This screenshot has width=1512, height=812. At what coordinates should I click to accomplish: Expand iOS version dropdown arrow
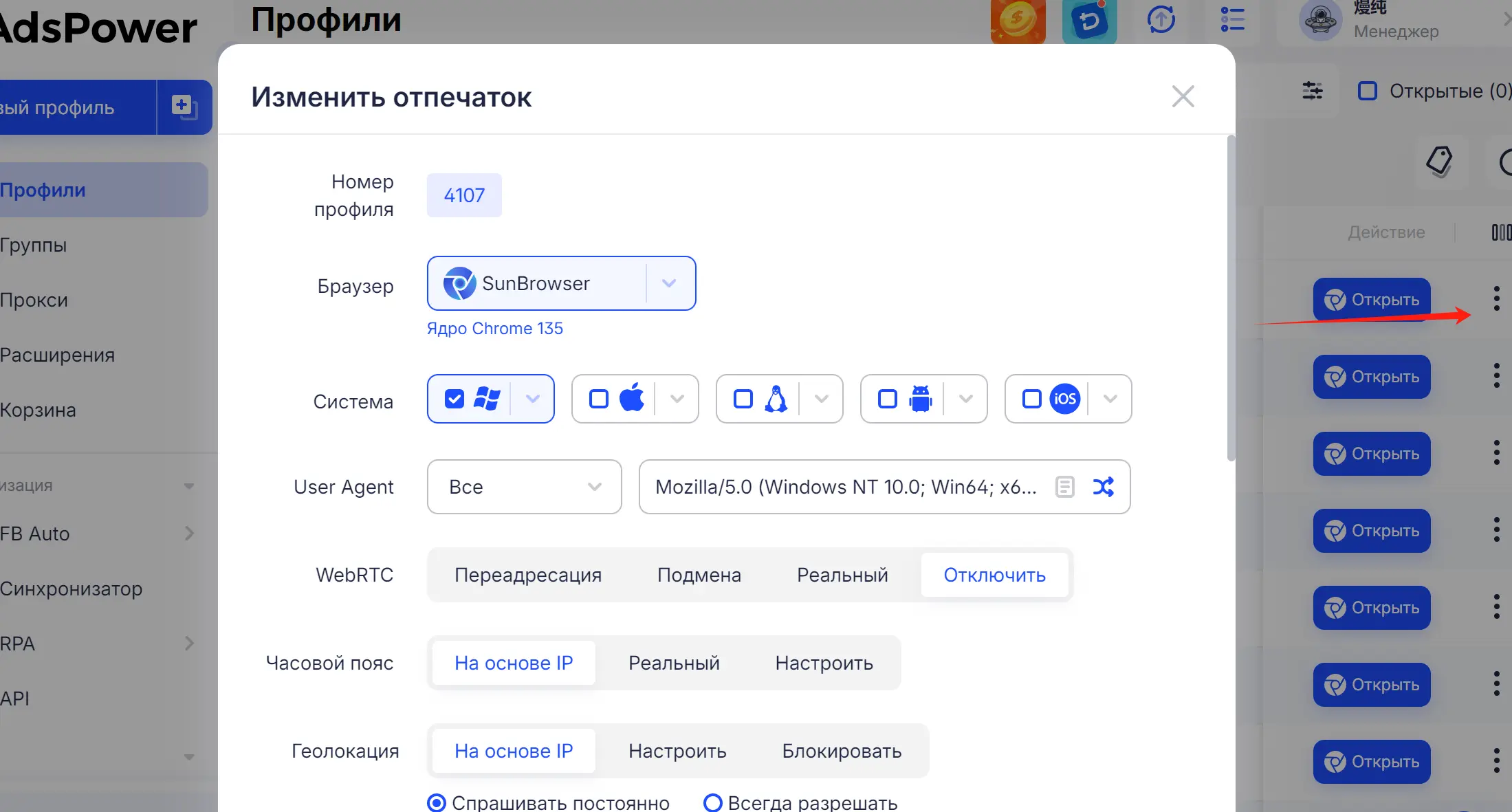point(1110,399)
